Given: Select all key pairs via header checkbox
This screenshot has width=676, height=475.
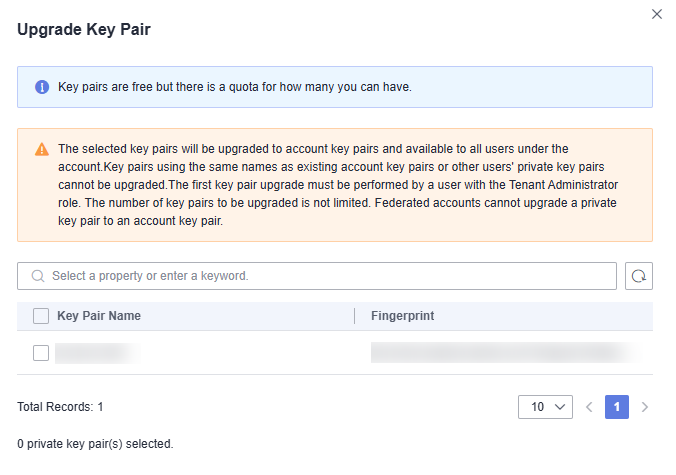Looking at the screenshot, I should [41, 316].
